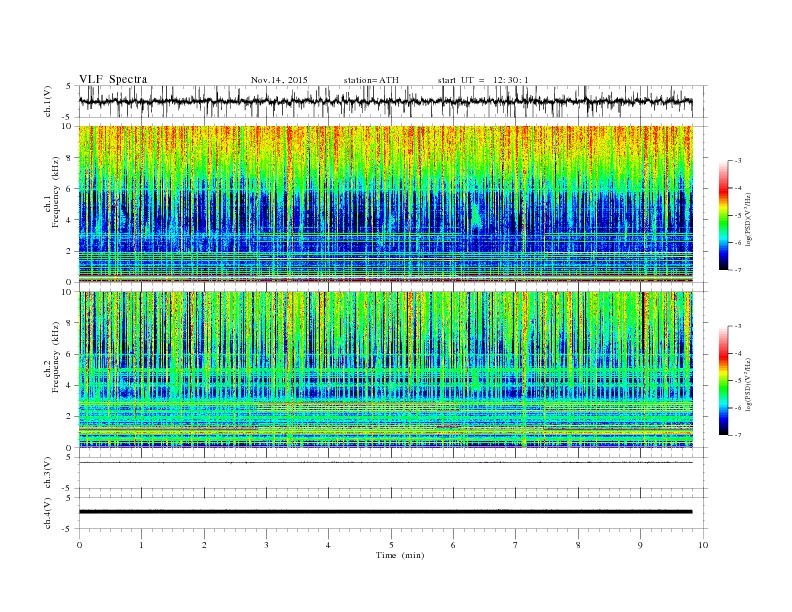Click the 'station=ATH' label
This screenshot has width=792, height=612.
[x=371, y=80]
